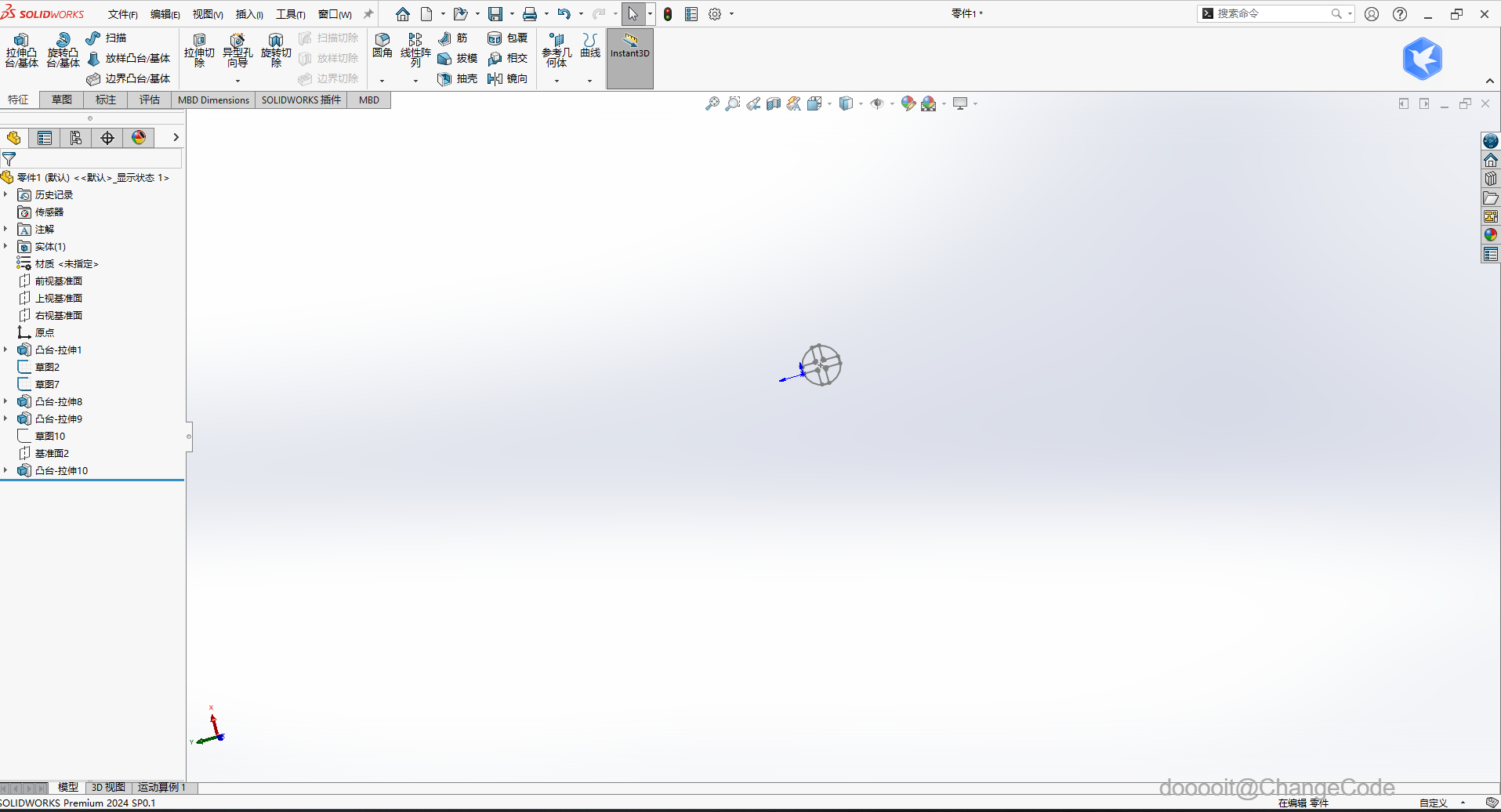
Task: Open the Appearances color ball task pane
Action: coord(1491,235)
